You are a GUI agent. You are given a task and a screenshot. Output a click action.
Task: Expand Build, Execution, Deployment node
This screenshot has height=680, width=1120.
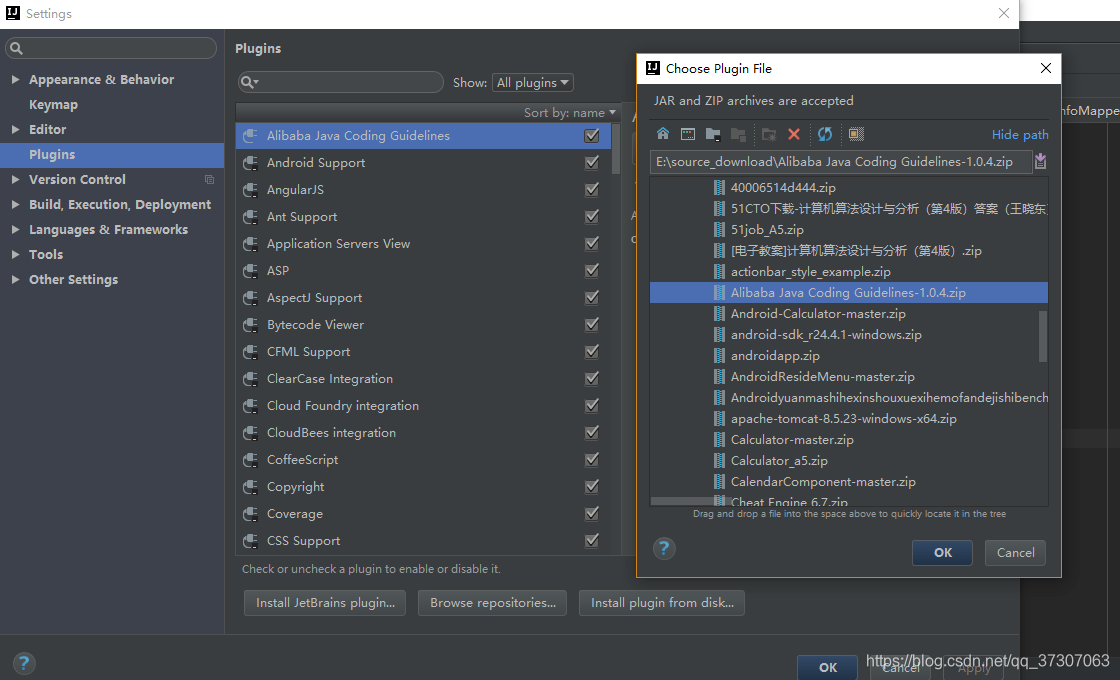(15, 204)
